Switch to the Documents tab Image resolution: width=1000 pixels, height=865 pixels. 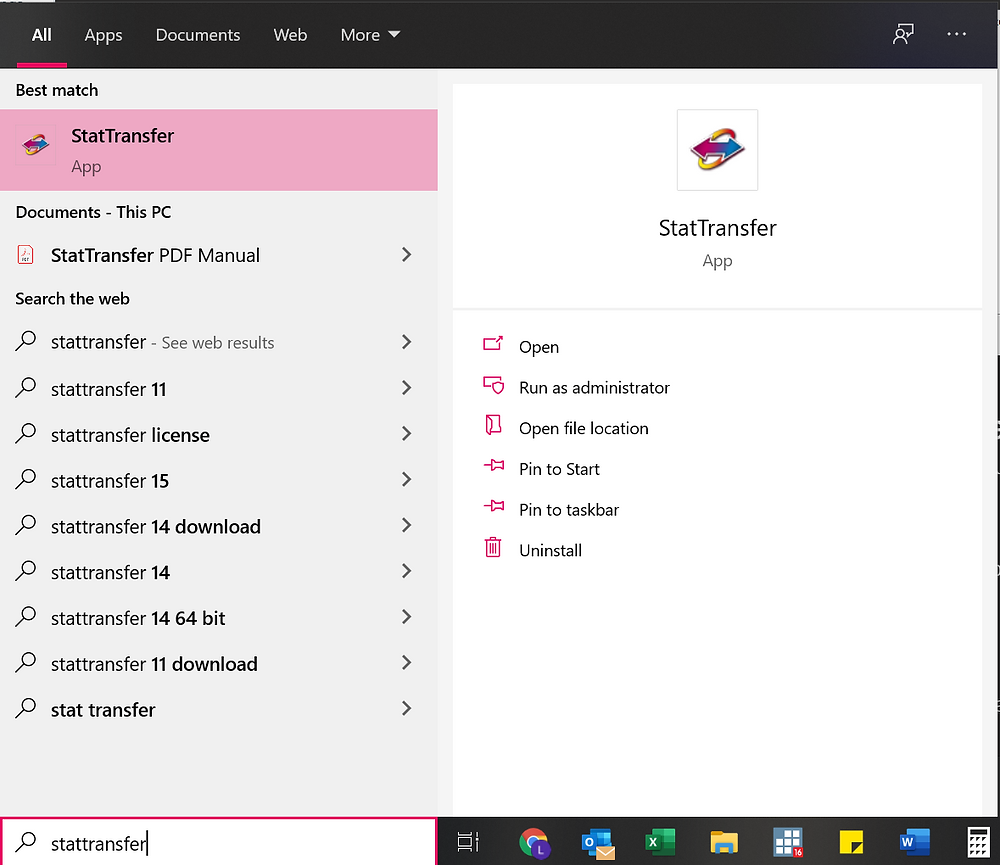coord(198,34)
